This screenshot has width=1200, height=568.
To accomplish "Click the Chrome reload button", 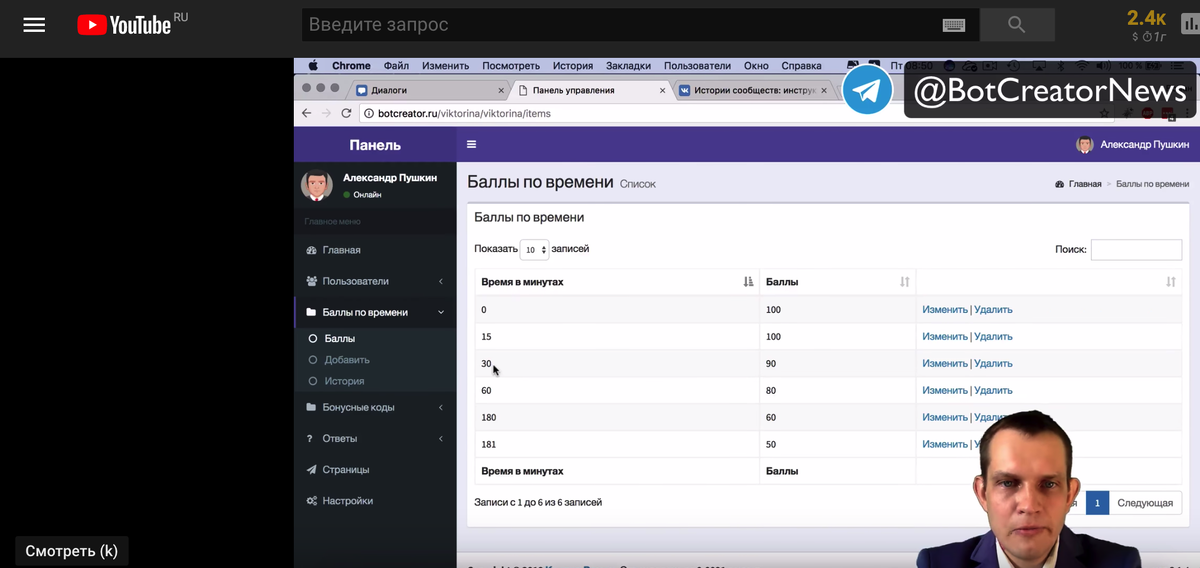I will 347,113.
